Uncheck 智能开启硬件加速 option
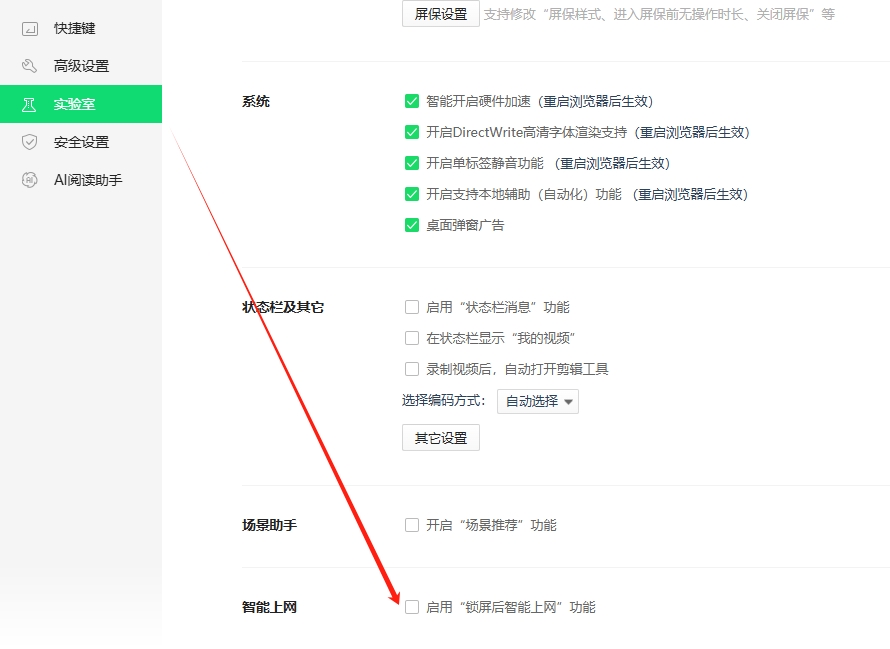The width and height of the screenshot is (890, 649). pos(412,101)
